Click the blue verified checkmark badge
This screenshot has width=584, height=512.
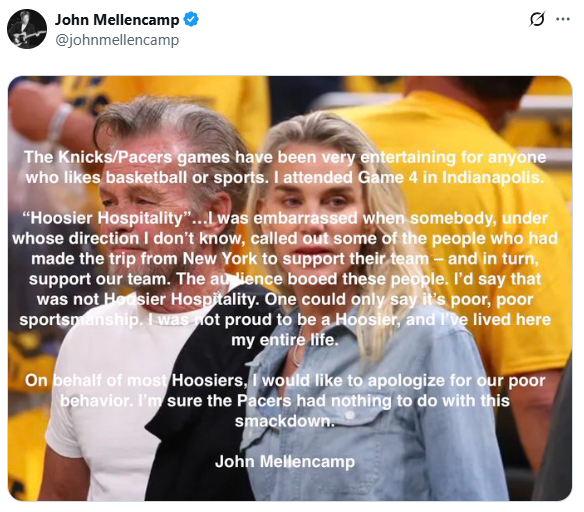pos(191,19)
